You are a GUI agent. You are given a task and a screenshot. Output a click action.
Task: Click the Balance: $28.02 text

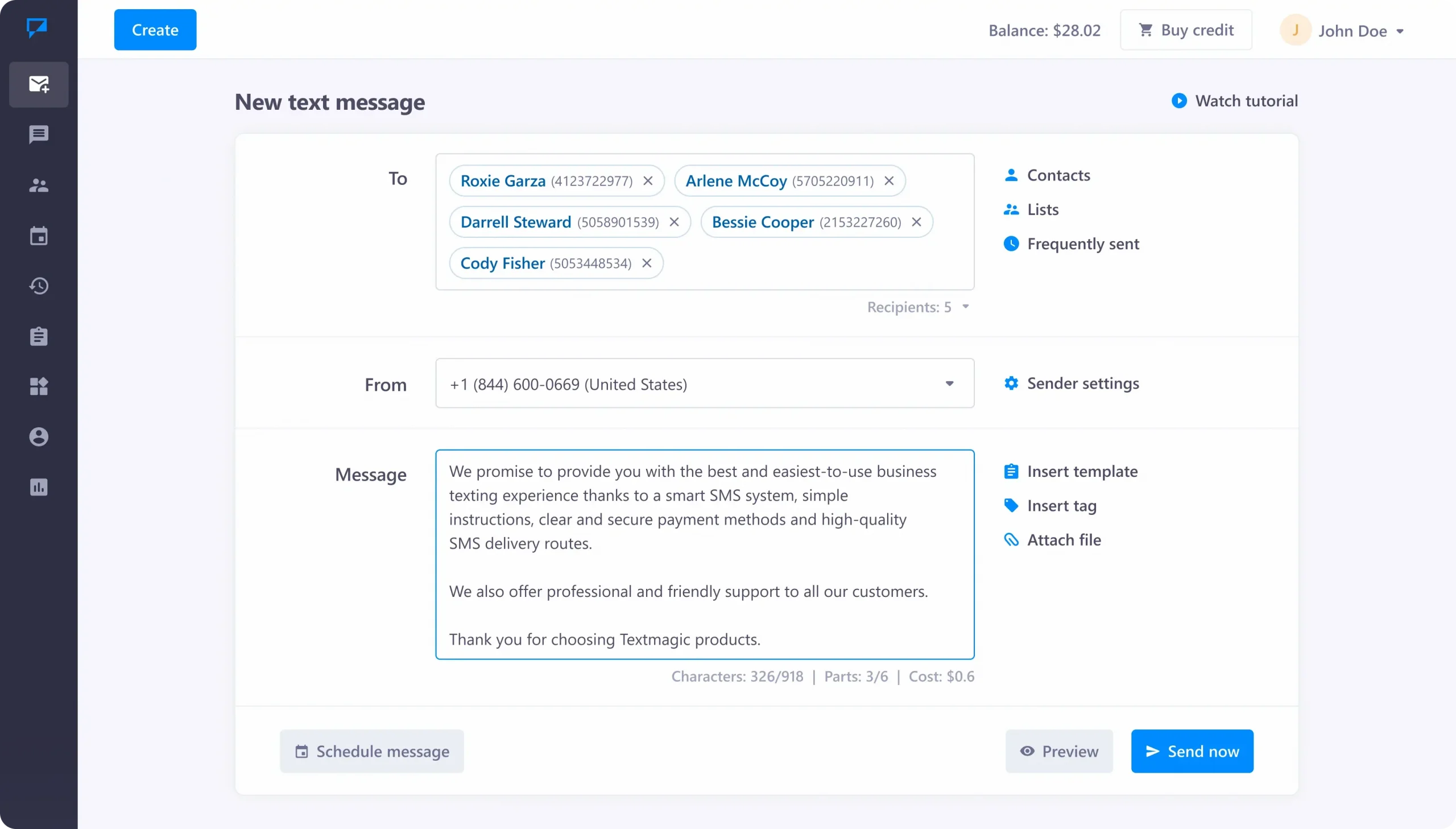(1044, 30)
